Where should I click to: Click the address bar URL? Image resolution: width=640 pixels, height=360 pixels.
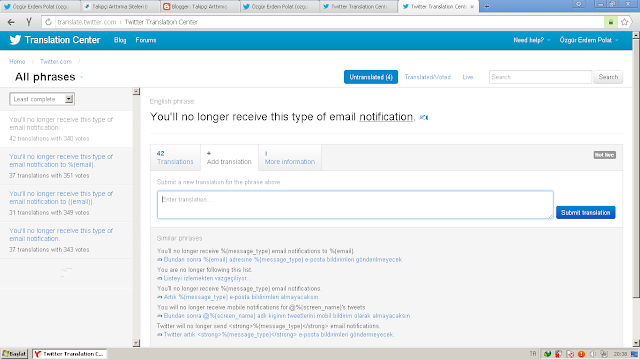pyautogui.click(x=127, y=22)
